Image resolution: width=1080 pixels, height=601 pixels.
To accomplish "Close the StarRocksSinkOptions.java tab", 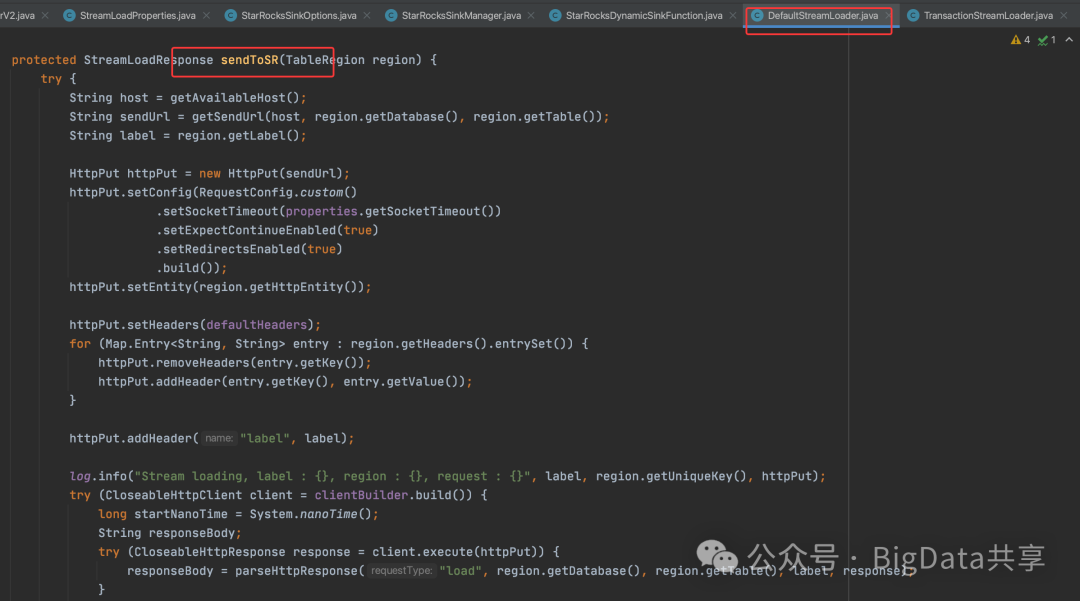I will pyautogui.click(x=367, y=15).
